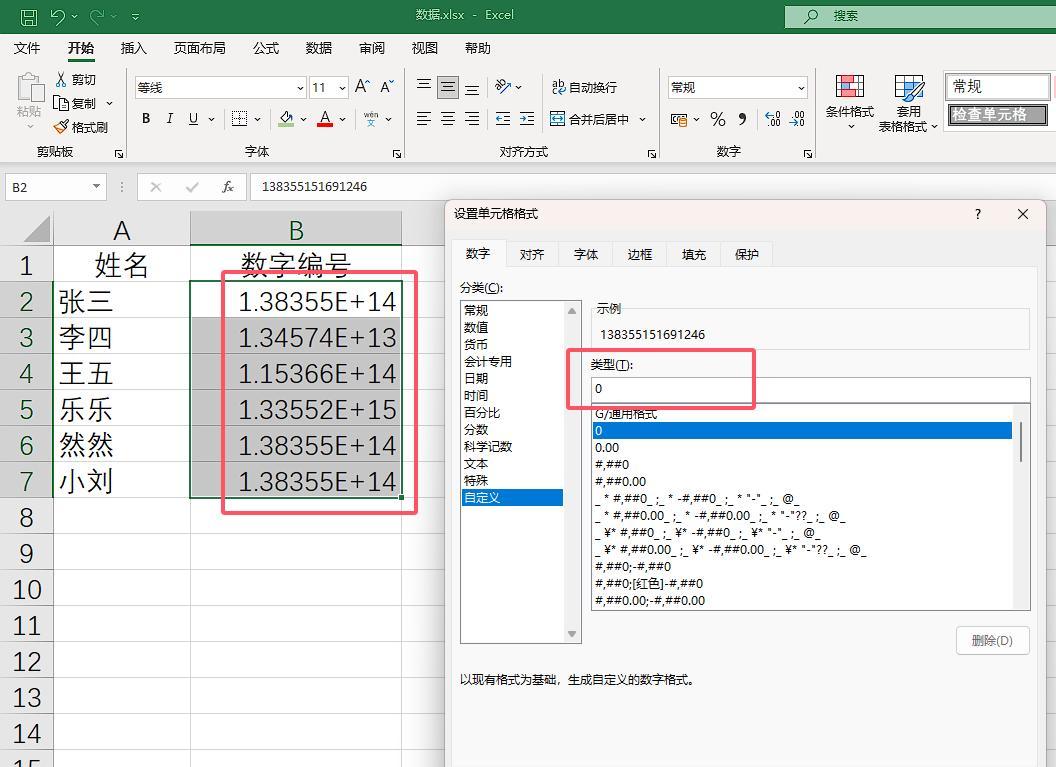Switch to the 插入 ribbon tab

[x=133, y=48]
